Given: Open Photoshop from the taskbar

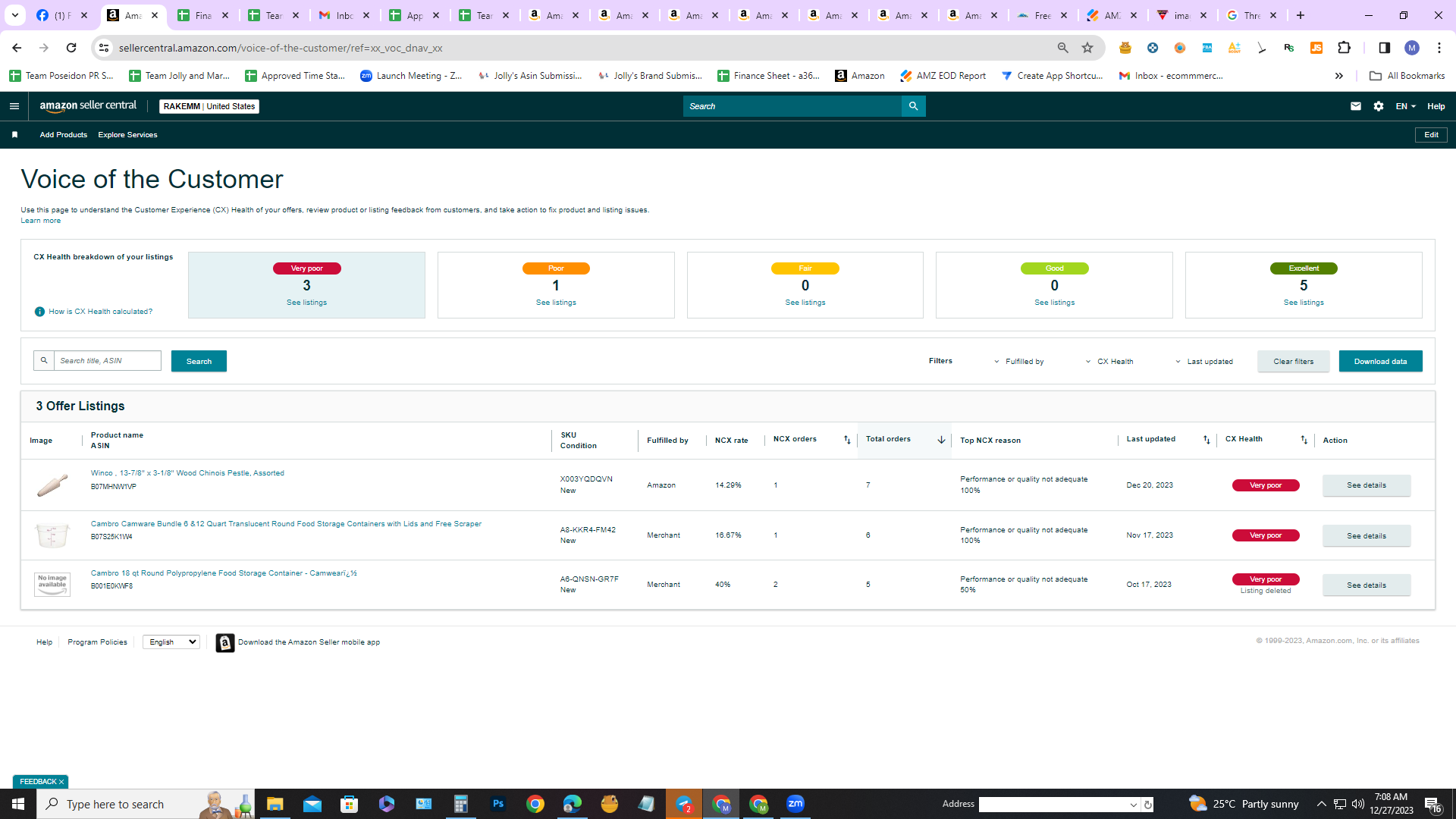Looking at the screenshot, I should (x=497, y=804).
